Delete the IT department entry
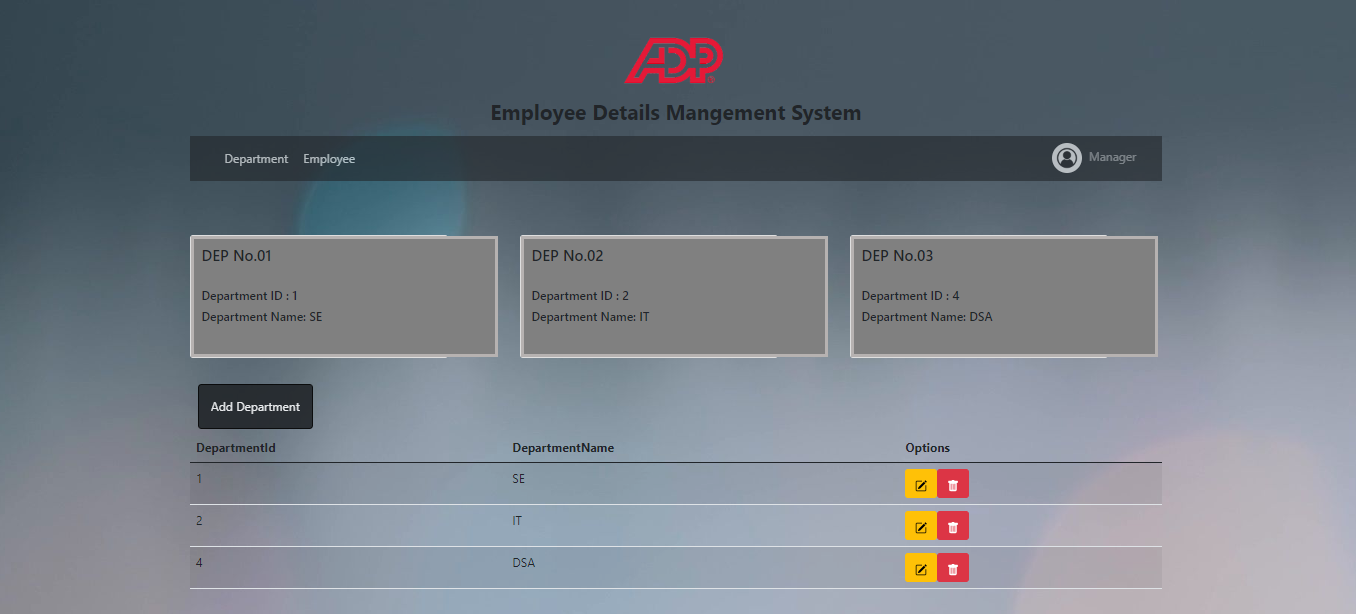The height and width of the screenshot is (614, 1356). tap(951, 525)
